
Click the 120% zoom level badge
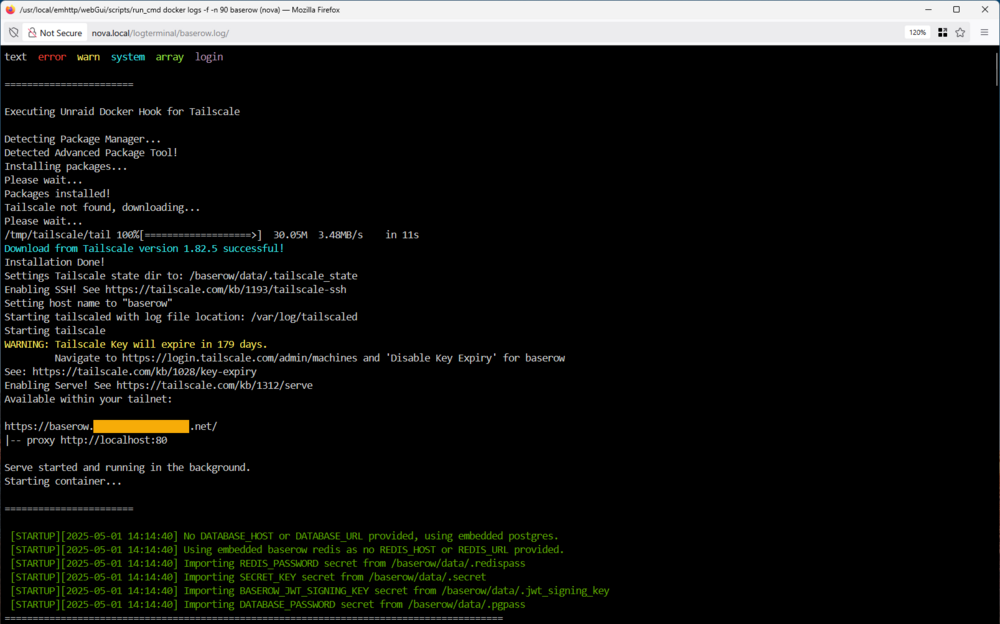tap(917, 33)
